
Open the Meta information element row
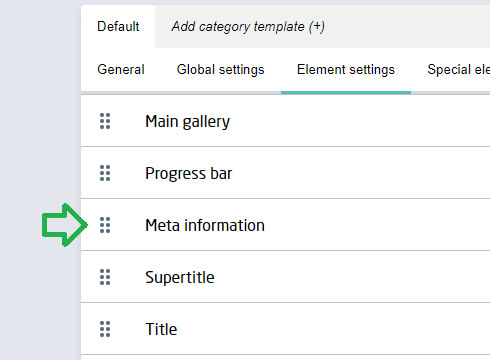285,225
